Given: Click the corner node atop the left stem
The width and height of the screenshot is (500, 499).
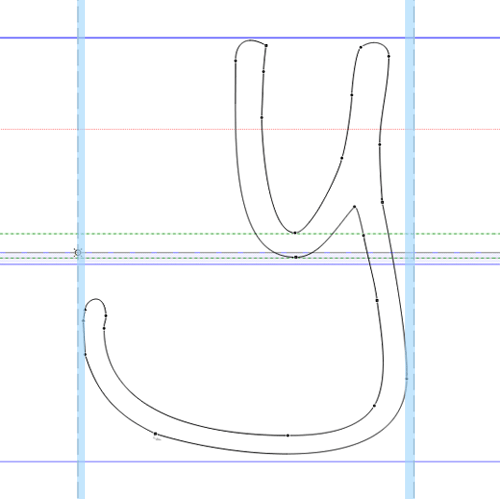Looking at the screenshot, I should coord(266,45).
